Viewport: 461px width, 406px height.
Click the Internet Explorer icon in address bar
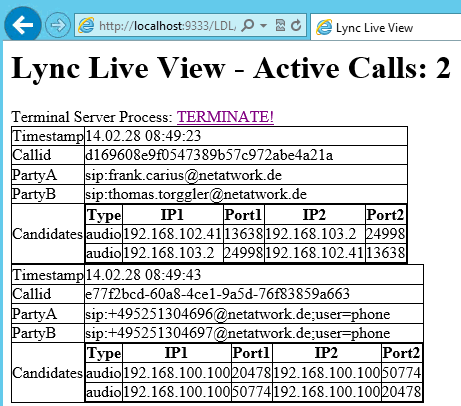[x=86, y=25]
